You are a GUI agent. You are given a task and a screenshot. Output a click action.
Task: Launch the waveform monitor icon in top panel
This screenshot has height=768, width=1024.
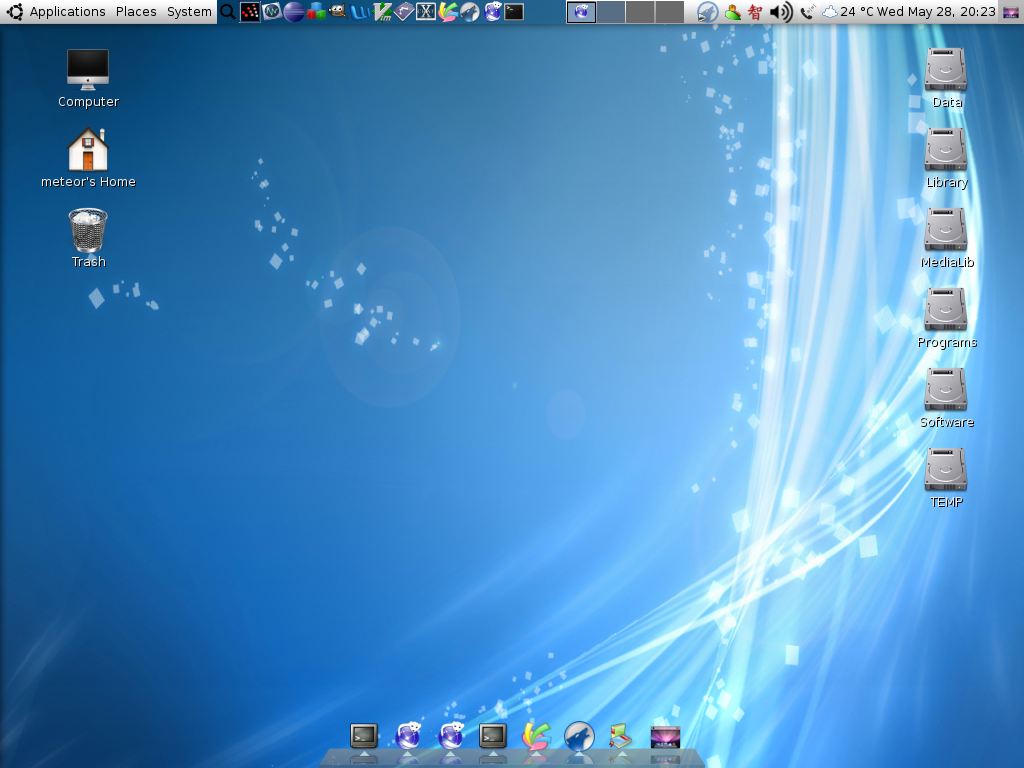(x=272, y=12)
